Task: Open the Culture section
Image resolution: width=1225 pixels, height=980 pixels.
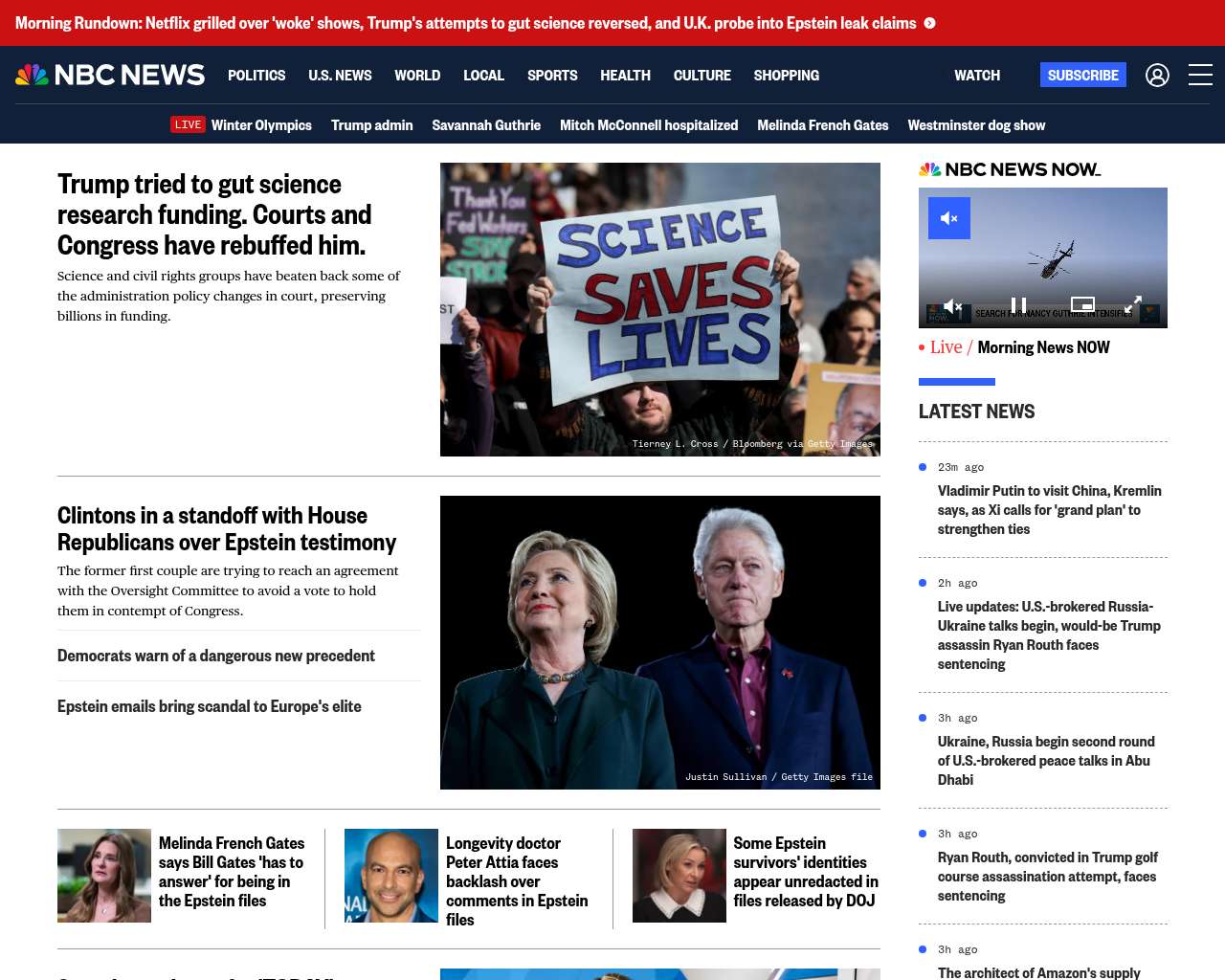Action: click(x=702, y=75)
